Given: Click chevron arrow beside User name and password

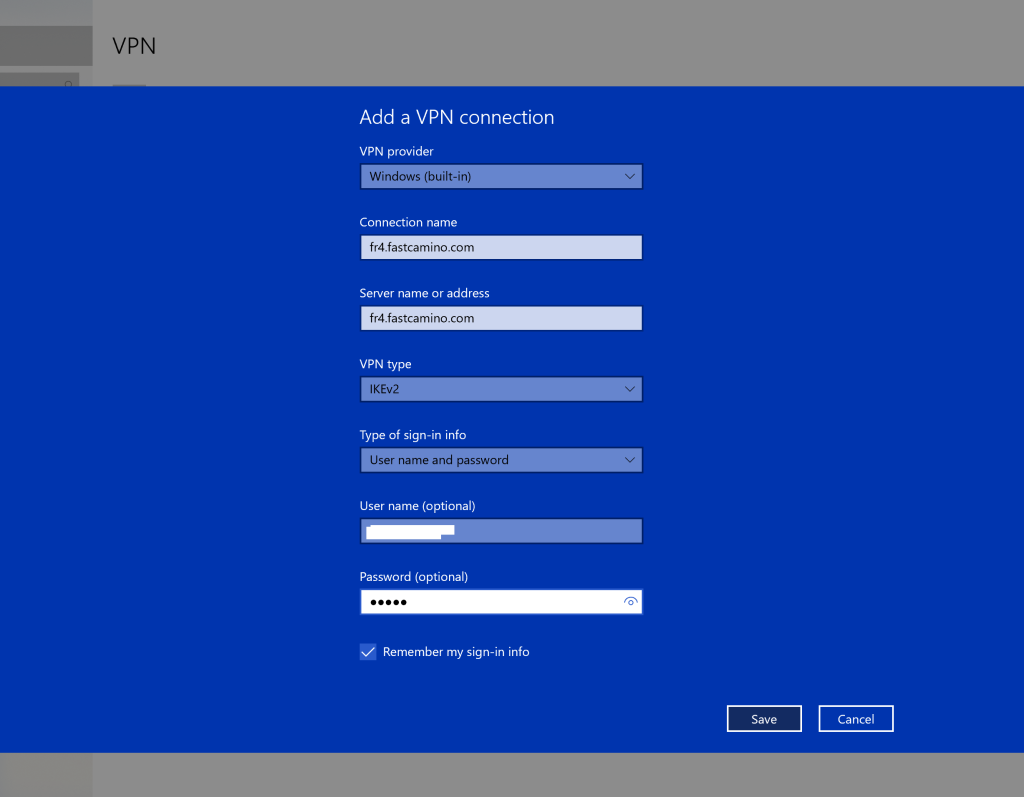Looking at the screenshot, I should point(630,460).
